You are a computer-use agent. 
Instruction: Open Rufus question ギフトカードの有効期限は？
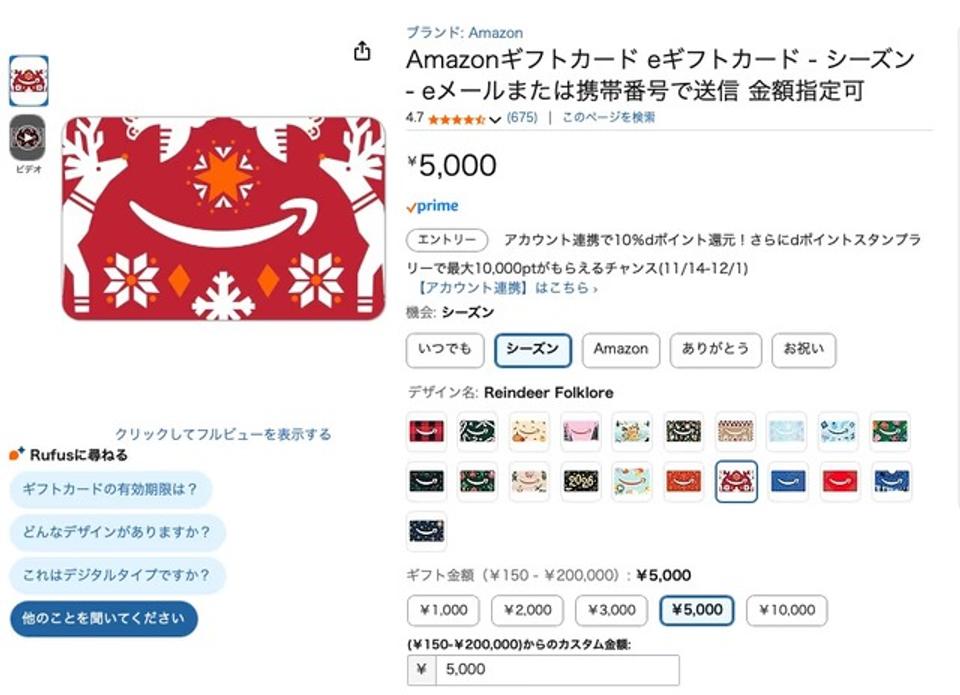110,489
